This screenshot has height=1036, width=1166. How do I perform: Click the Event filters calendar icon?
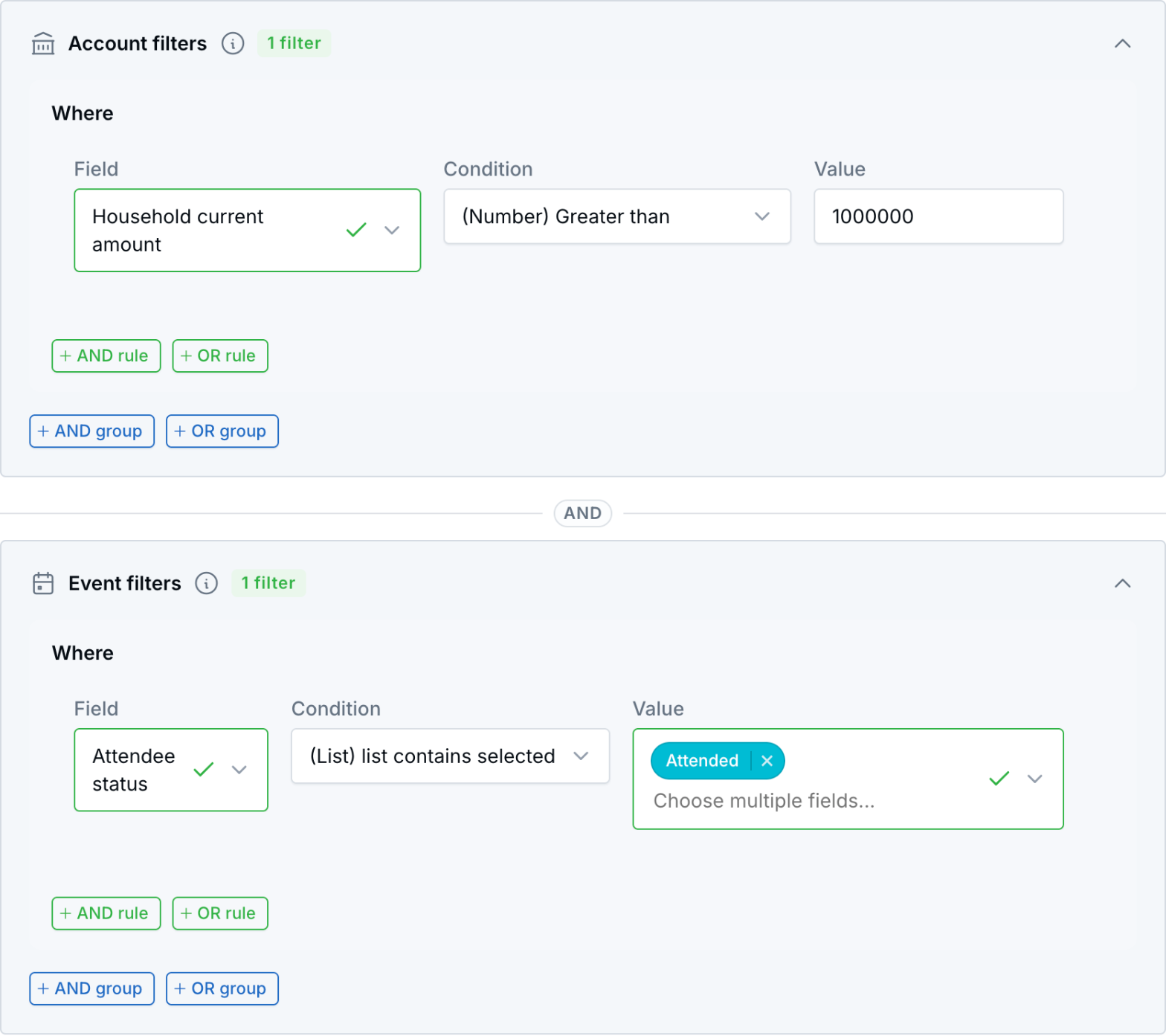point(43,584)
